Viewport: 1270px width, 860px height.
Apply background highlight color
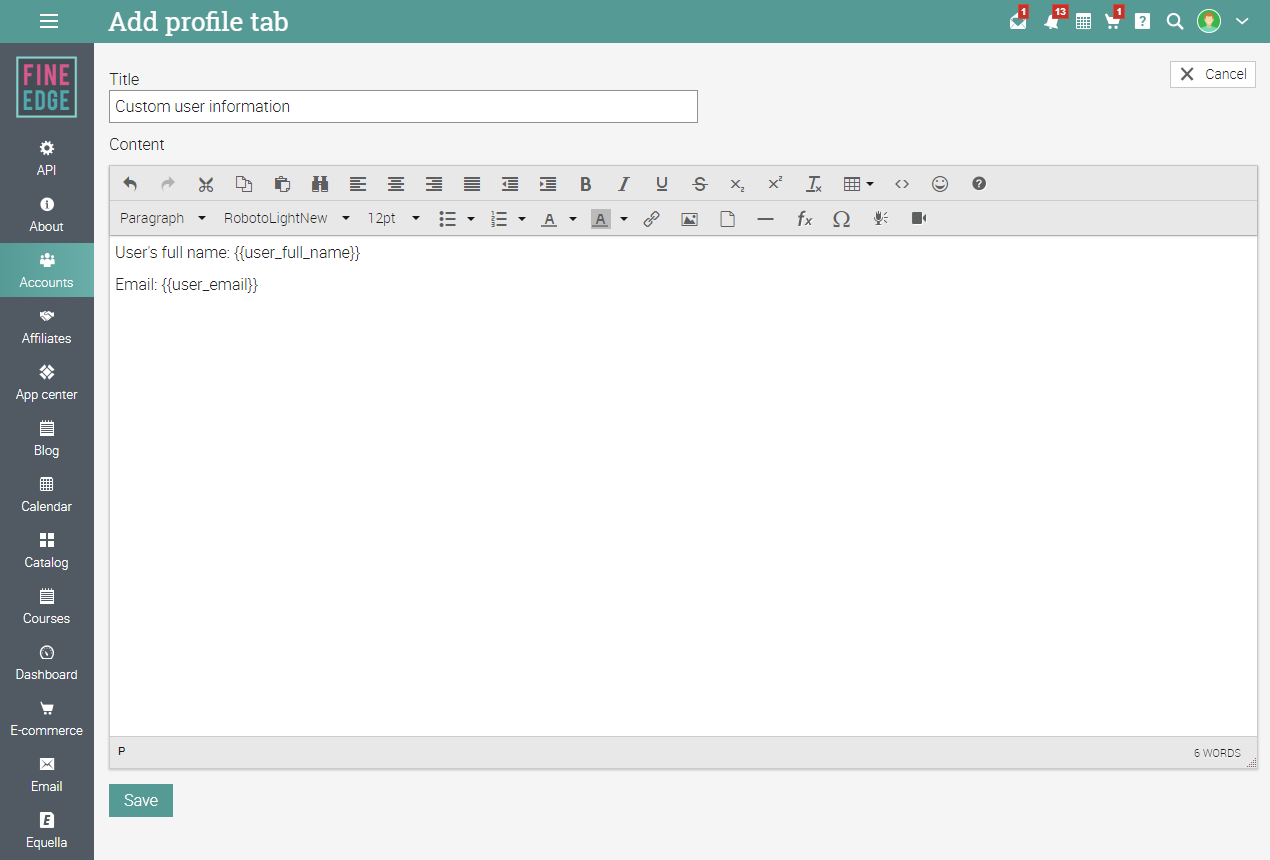[600, 219]
